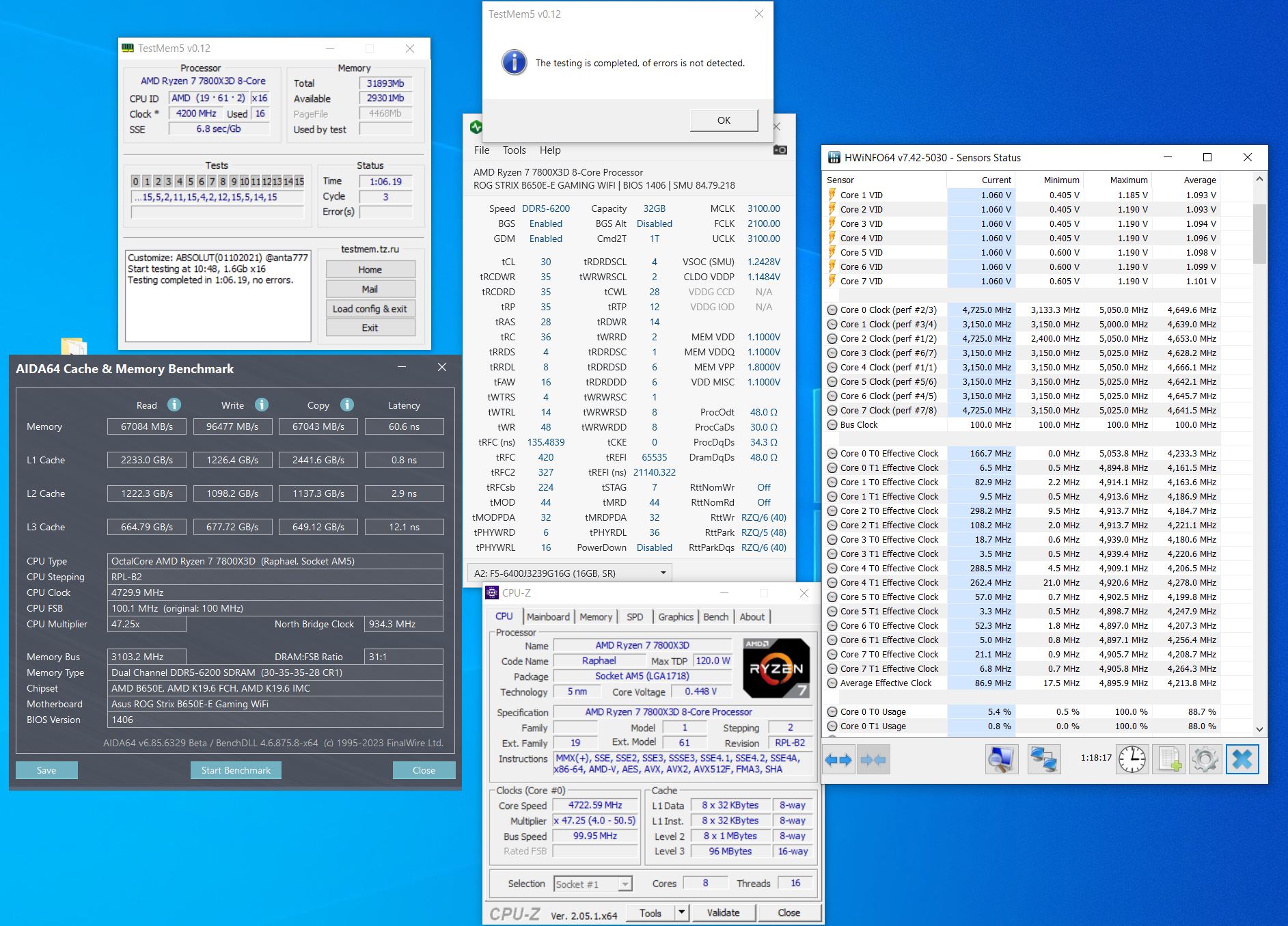The width and height of the screenshot is (1288, 926).
Task: Open the ZenTimings Help menu
Action: coord(550,150)
